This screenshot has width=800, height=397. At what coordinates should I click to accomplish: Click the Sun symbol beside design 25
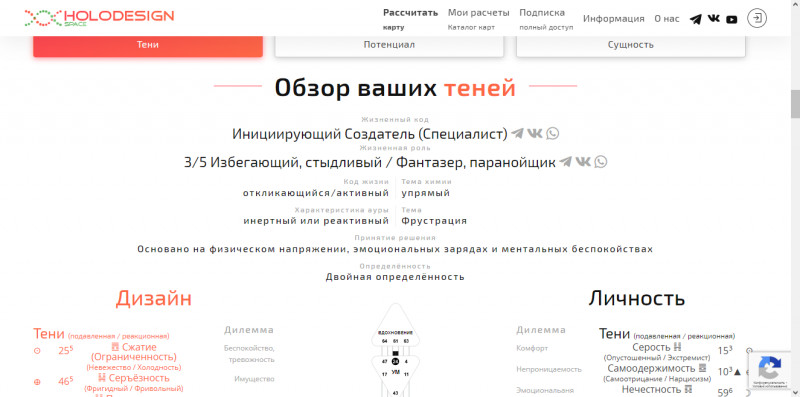click(x=37, y=351)
